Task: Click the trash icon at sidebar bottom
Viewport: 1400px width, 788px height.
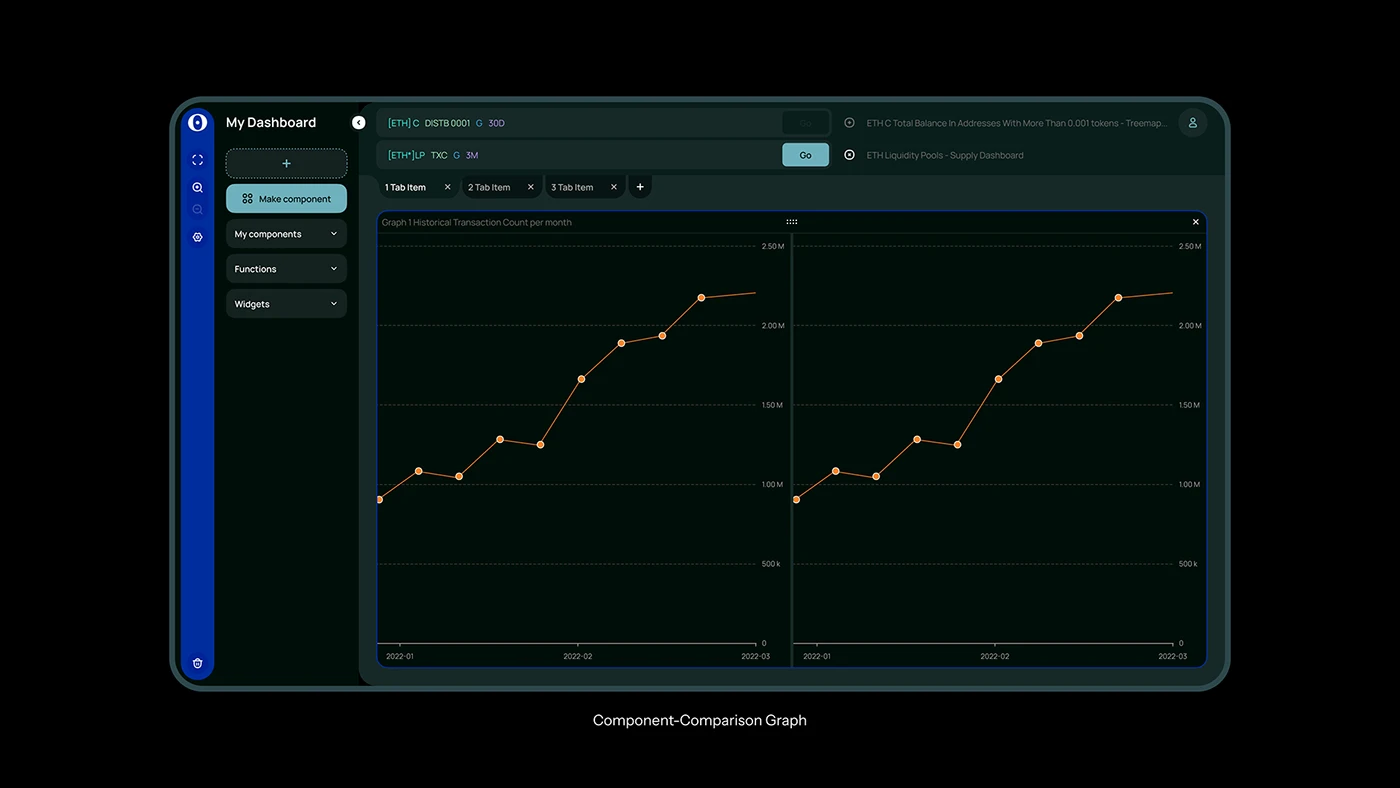Action: (197, 662)
